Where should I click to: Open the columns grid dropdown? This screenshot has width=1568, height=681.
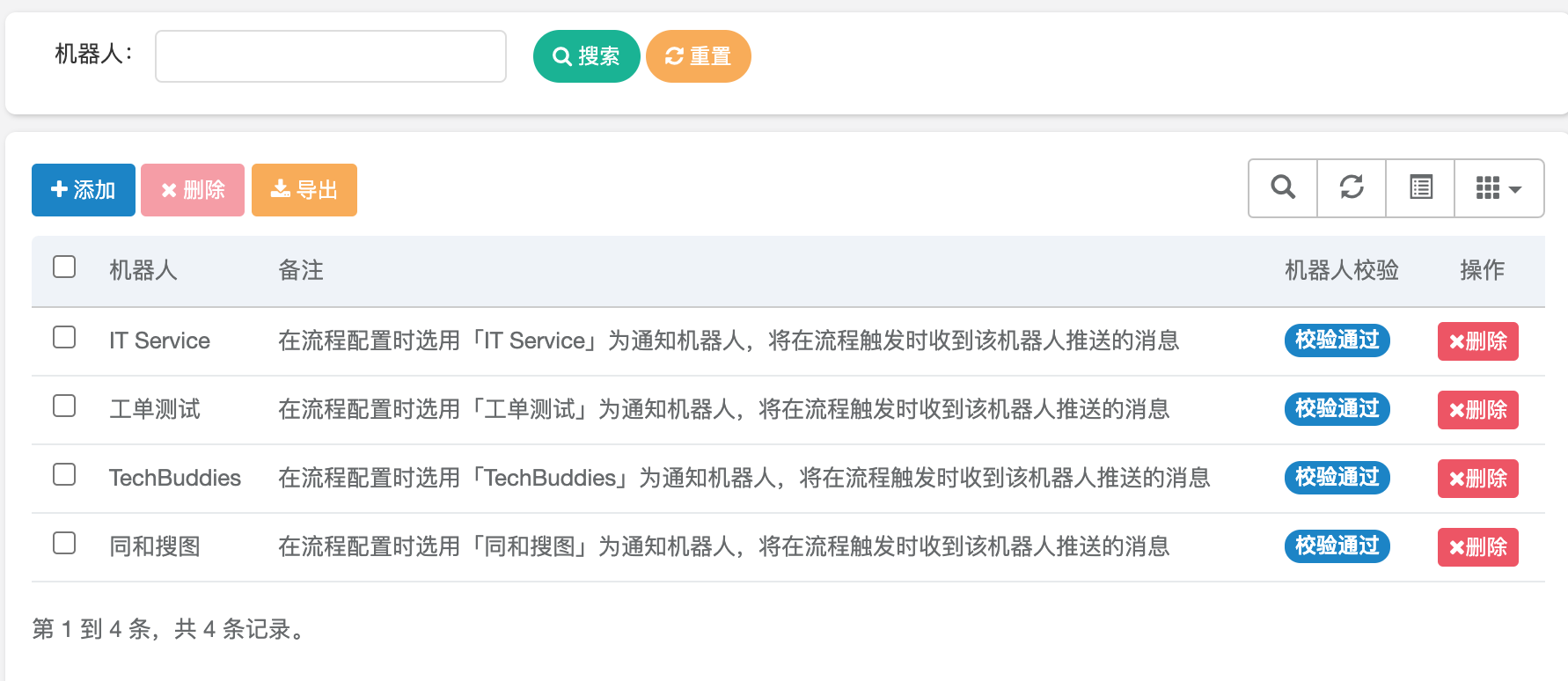pos(1498,187)
